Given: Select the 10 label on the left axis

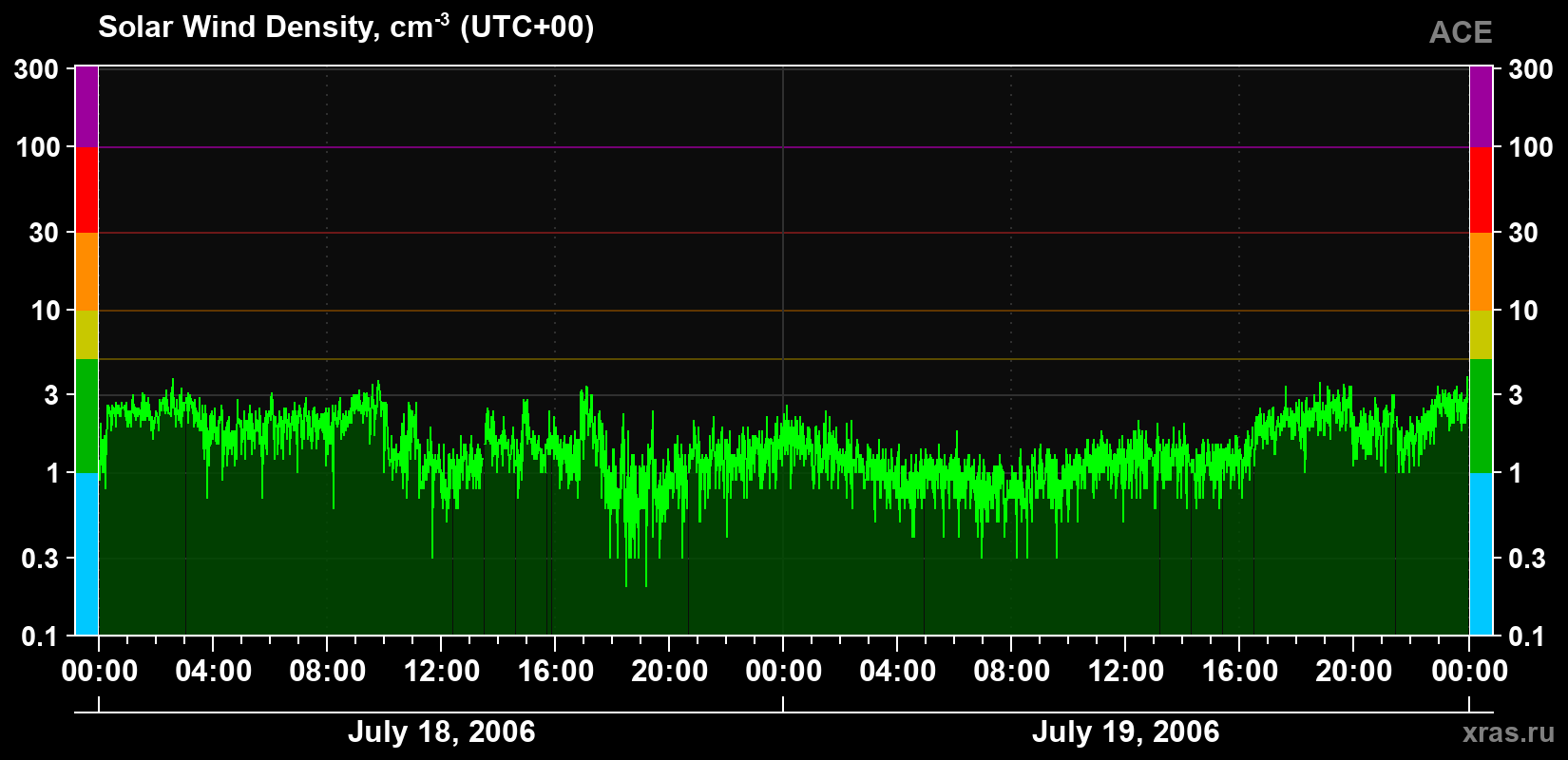Looking at the screenshot, I should click(45, 311).
